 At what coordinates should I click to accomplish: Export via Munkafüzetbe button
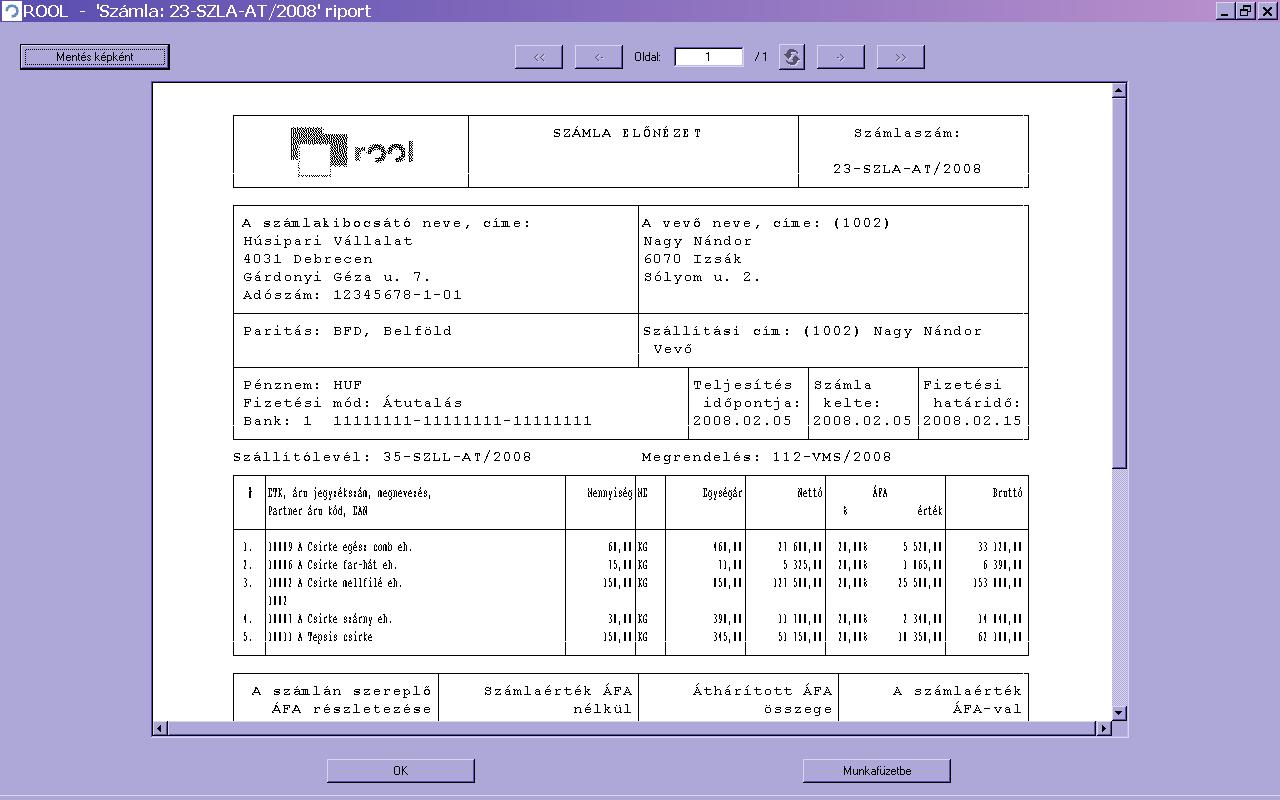[x=877, y=770]
